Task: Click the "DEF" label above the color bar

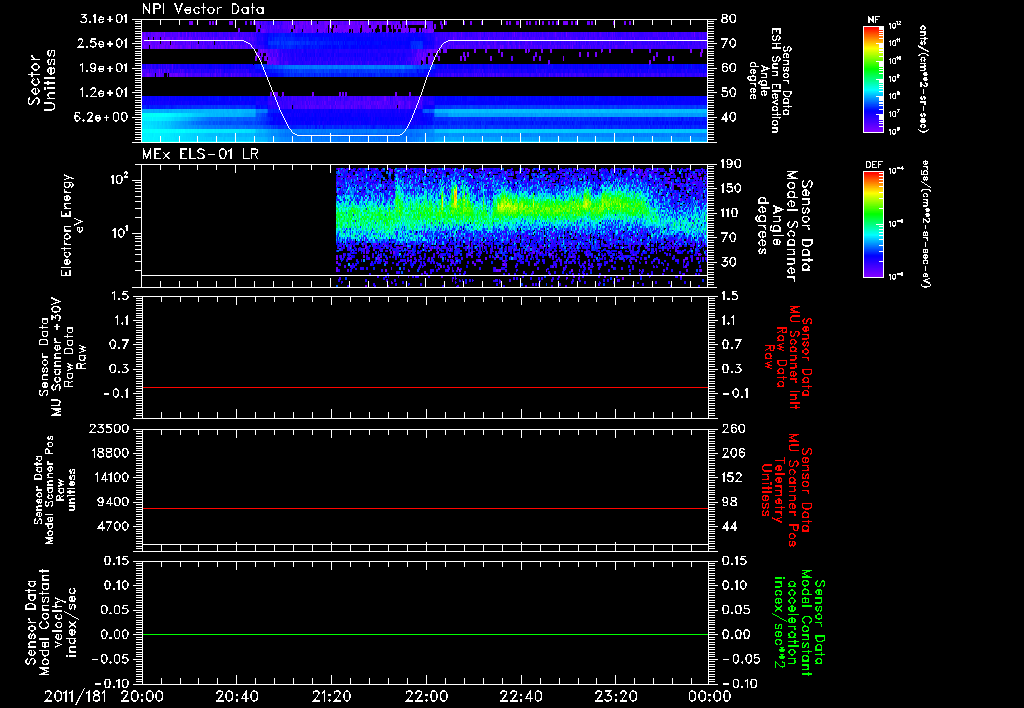Action: (x=873, y=165)
